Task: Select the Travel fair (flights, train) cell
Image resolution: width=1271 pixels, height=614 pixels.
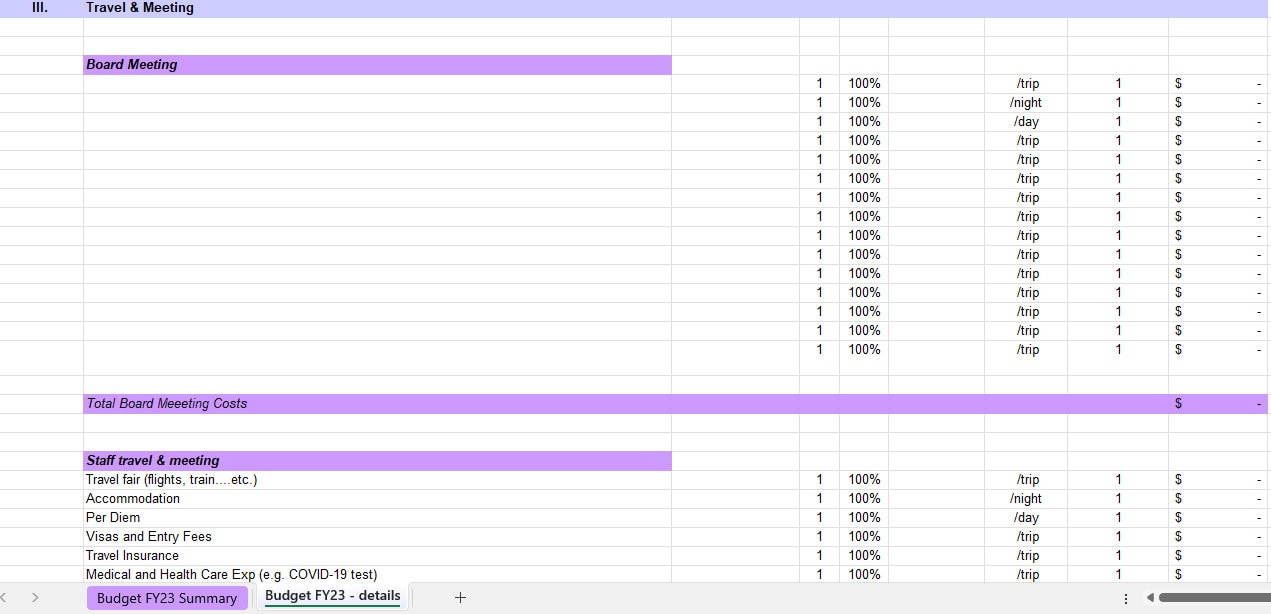Action: tap(171, 479)
